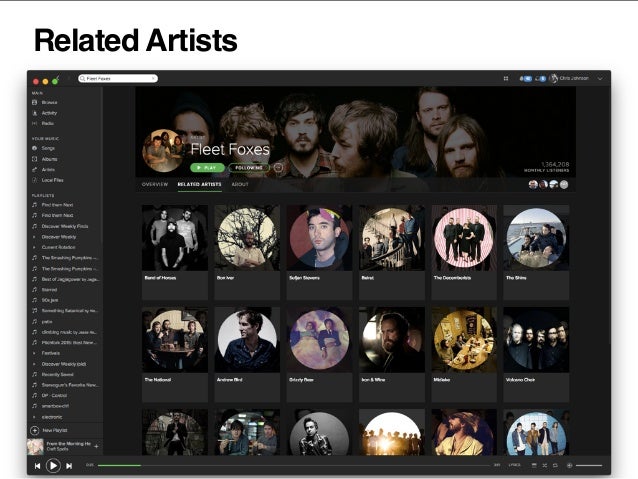Click the song progress bar

(x=294, y=465)
